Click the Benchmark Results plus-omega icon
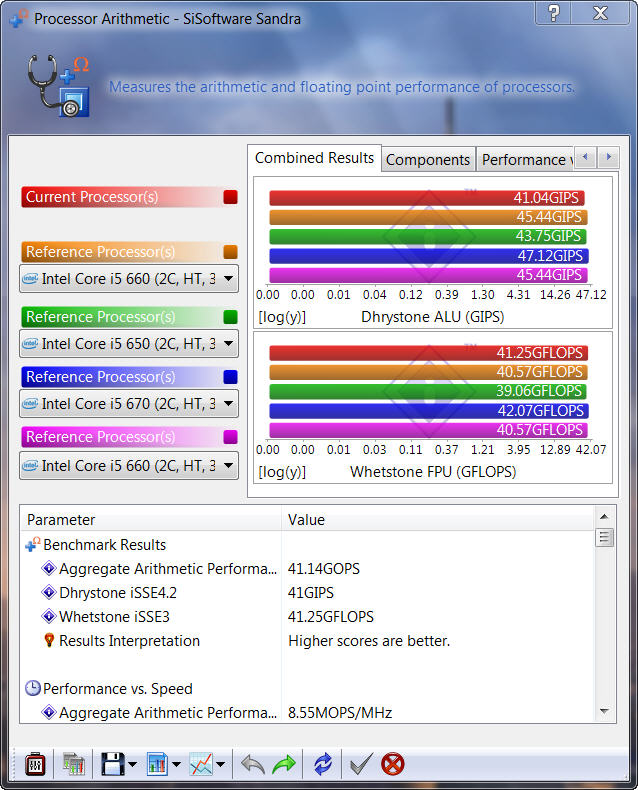This screenshot has width=638, height=790. click(x=33, y=545)
